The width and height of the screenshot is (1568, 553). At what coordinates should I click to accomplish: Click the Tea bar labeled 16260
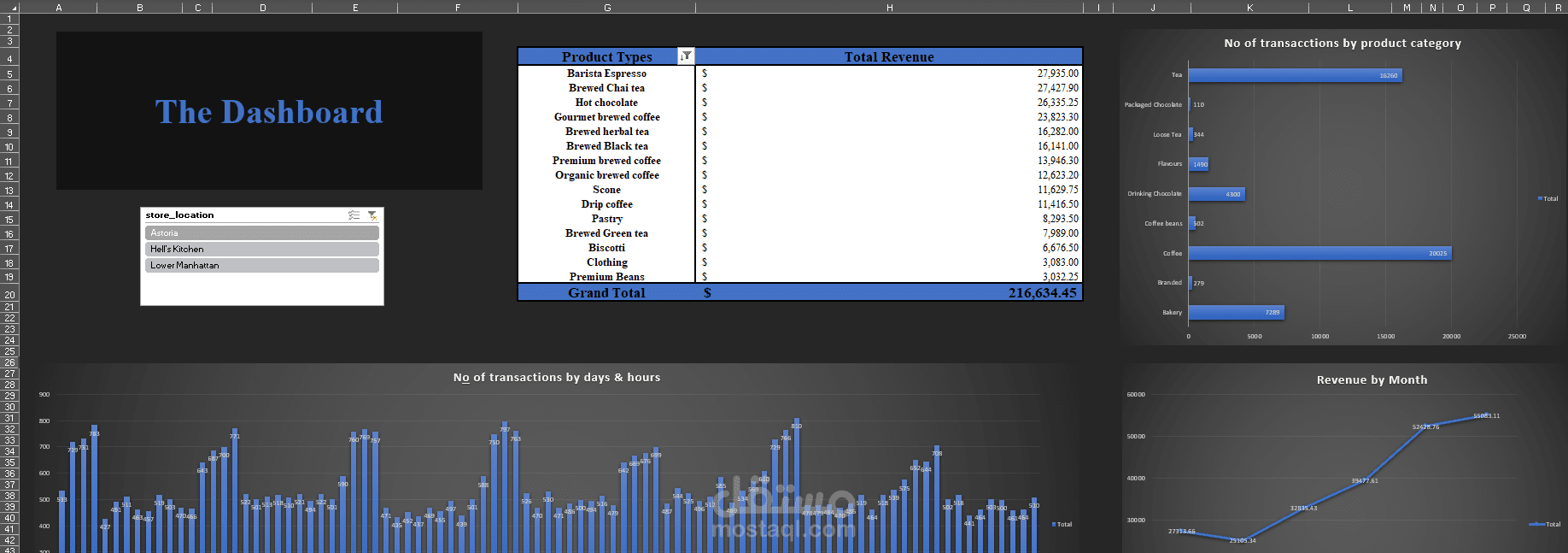pos(1295,75)
